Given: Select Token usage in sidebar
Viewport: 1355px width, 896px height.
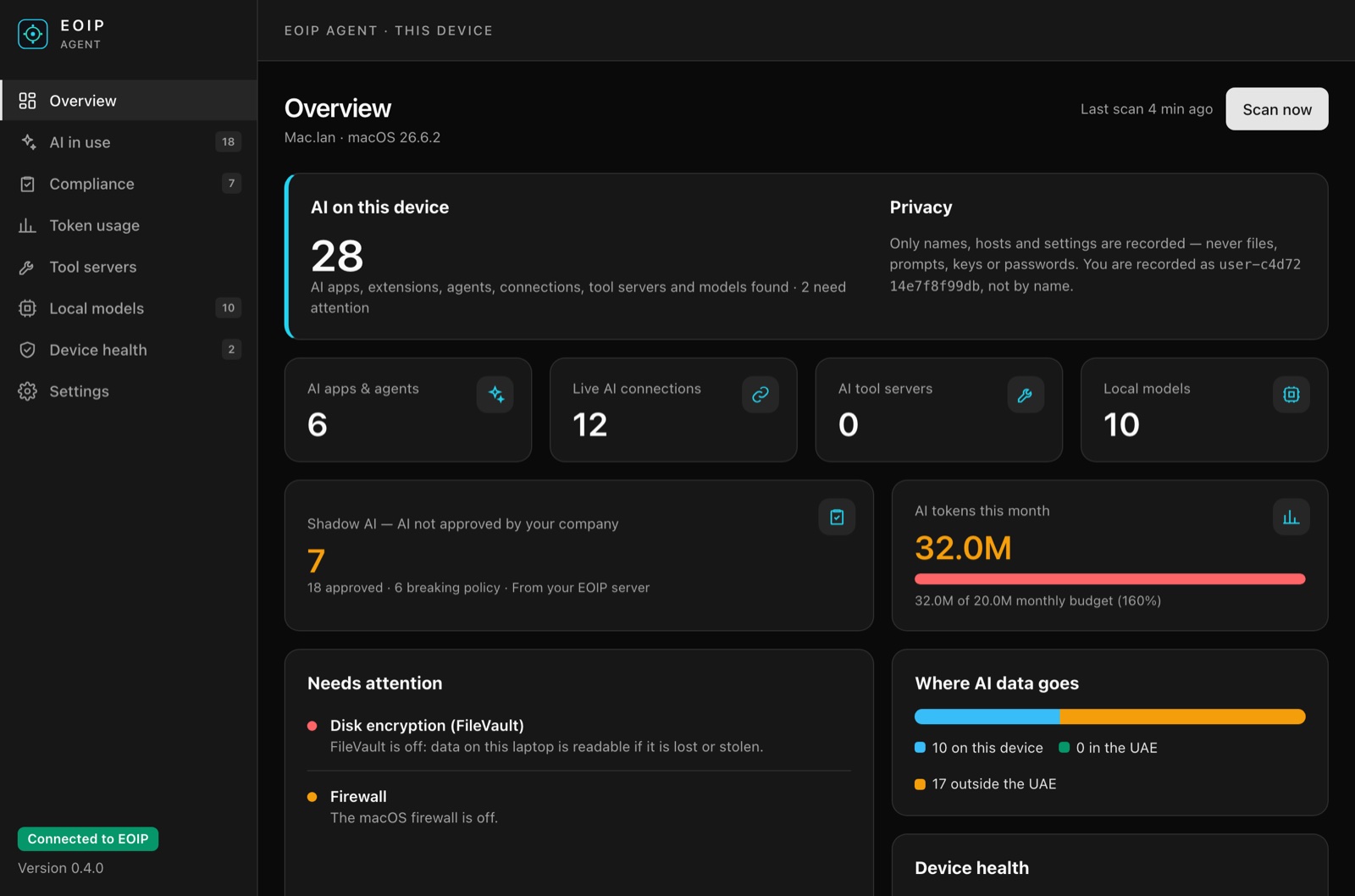Looking at the screenshot, I should tap(129, 225).
